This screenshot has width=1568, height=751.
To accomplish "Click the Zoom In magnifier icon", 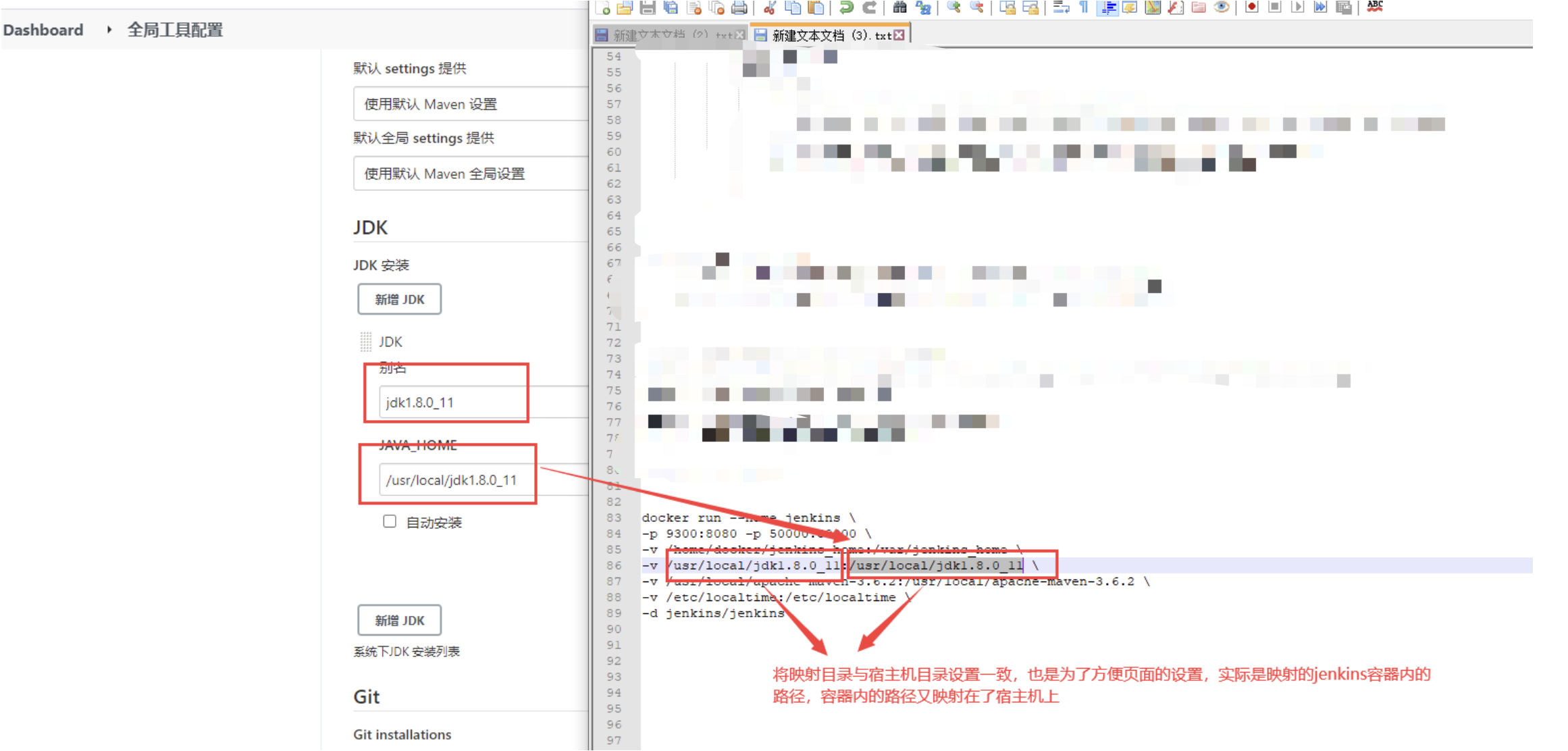I will [x=953, y=7].
